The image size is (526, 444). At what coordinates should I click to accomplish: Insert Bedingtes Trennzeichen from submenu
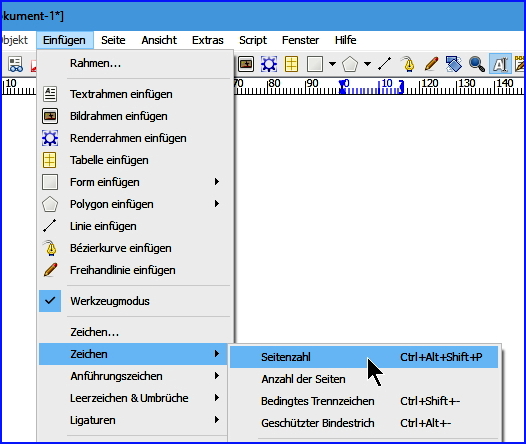click(364, 401)
